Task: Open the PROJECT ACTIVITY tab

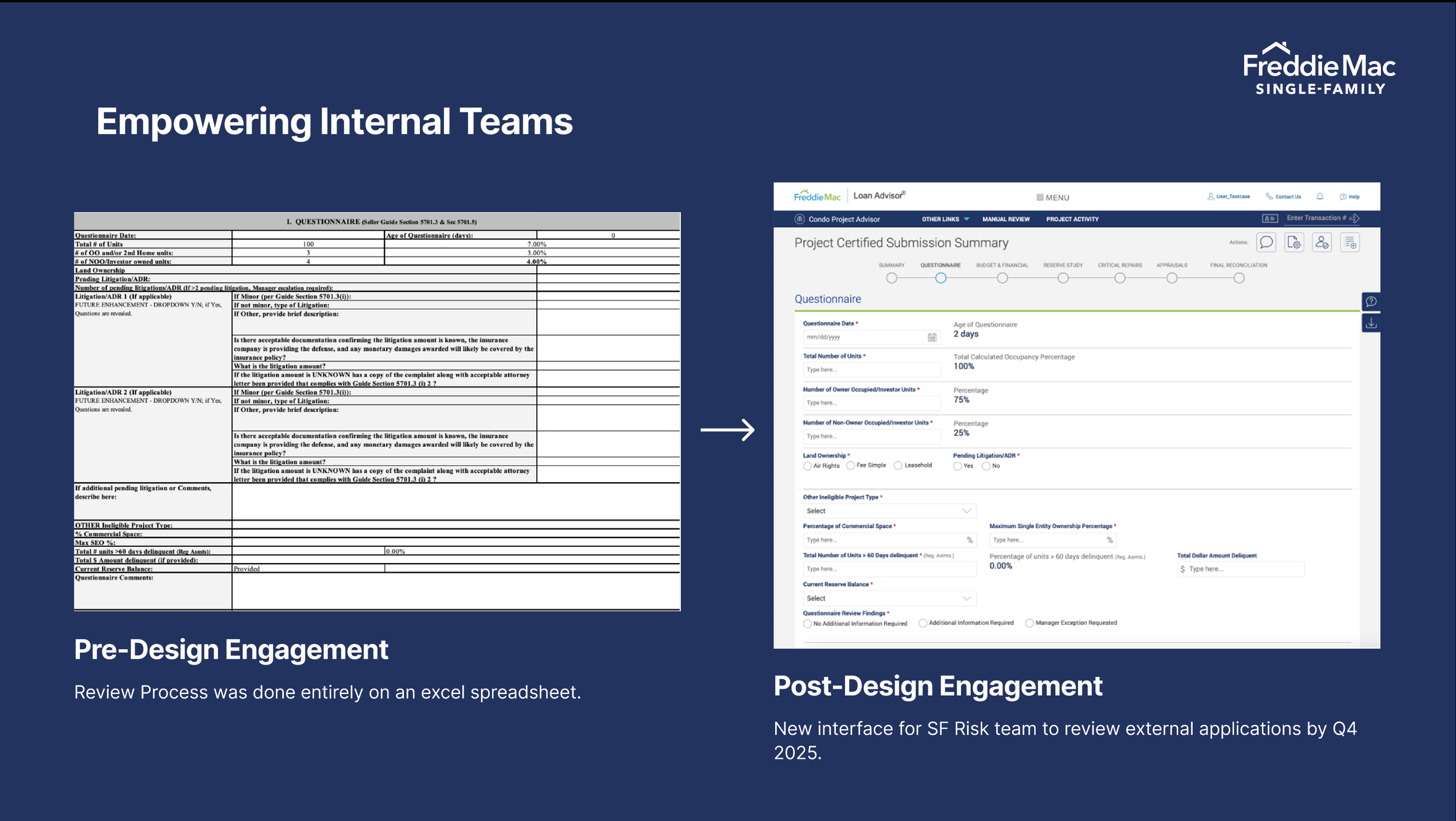Action: (1072, 220)
